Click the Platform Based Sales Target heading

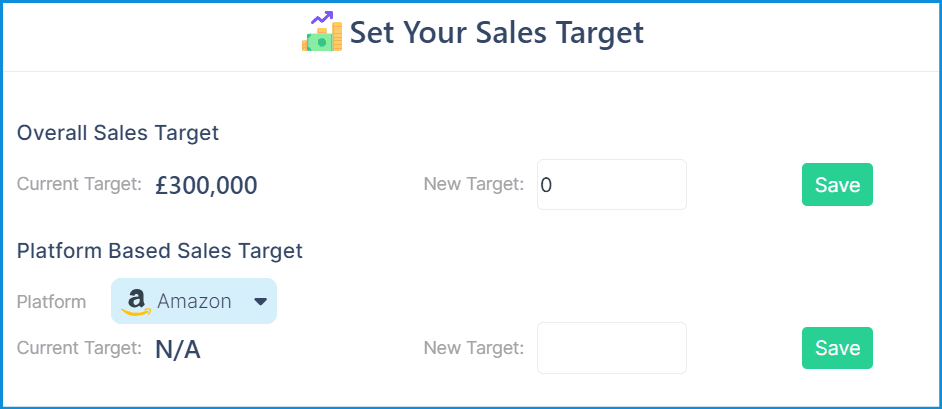click(x=160, y=250)
